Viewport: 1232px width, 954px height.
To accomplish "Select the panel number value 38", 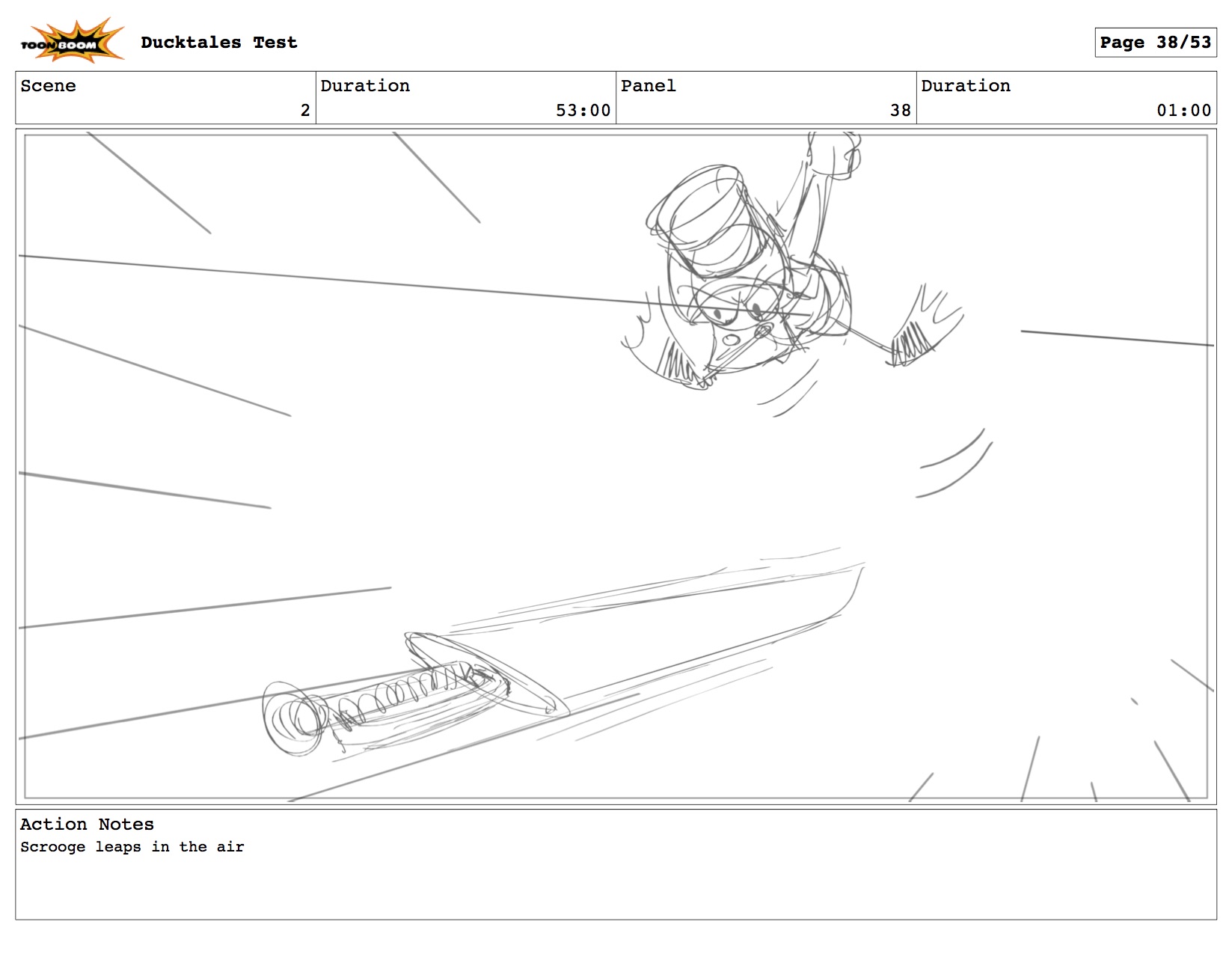I will coord(900,111).
